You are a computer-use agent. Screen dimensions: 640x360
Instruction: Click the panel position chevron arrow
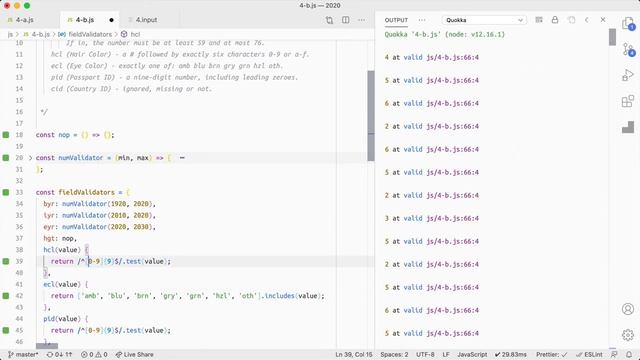(x=587, y=20)
